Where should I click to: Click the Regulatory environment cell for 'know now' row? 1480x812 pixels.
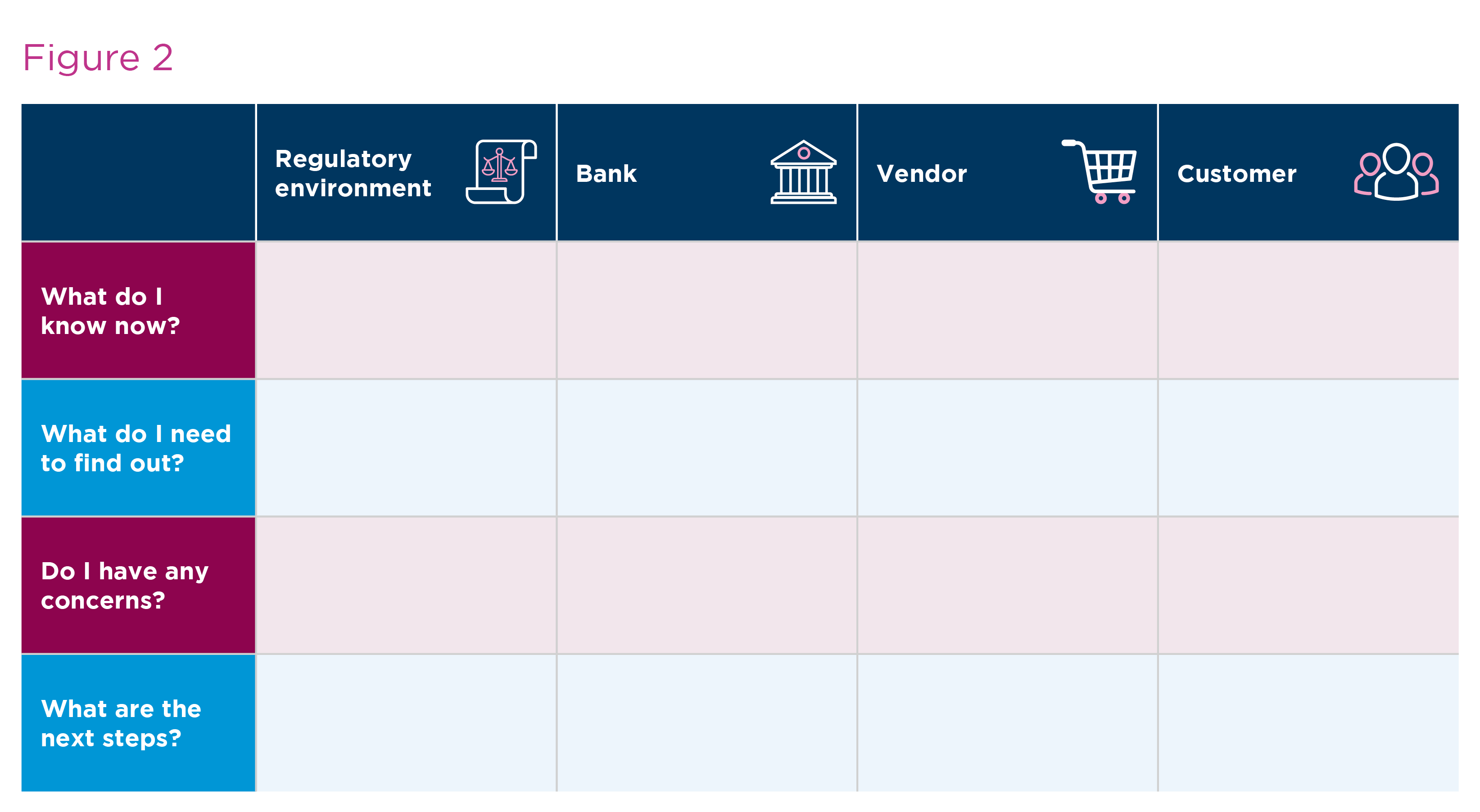coord(406,311)
